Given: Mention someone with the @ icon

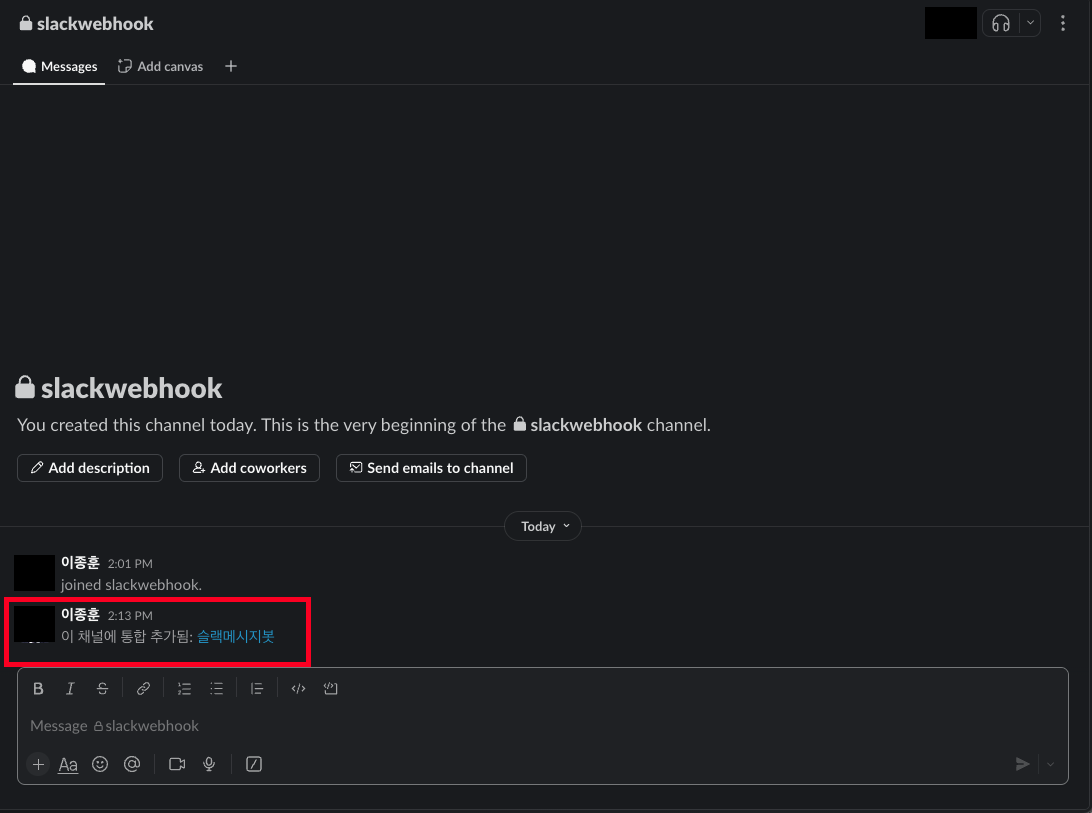Looking at the screenshot, I should point(132,764).
